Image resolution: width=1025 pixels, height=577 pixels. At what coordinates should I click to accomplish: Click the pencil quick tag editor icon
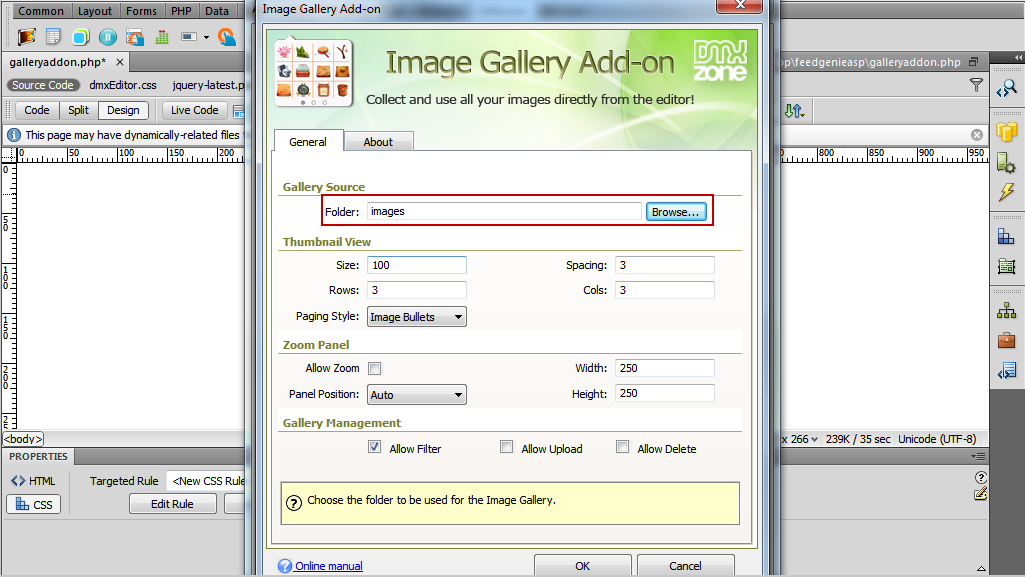(x=980, y=494)
